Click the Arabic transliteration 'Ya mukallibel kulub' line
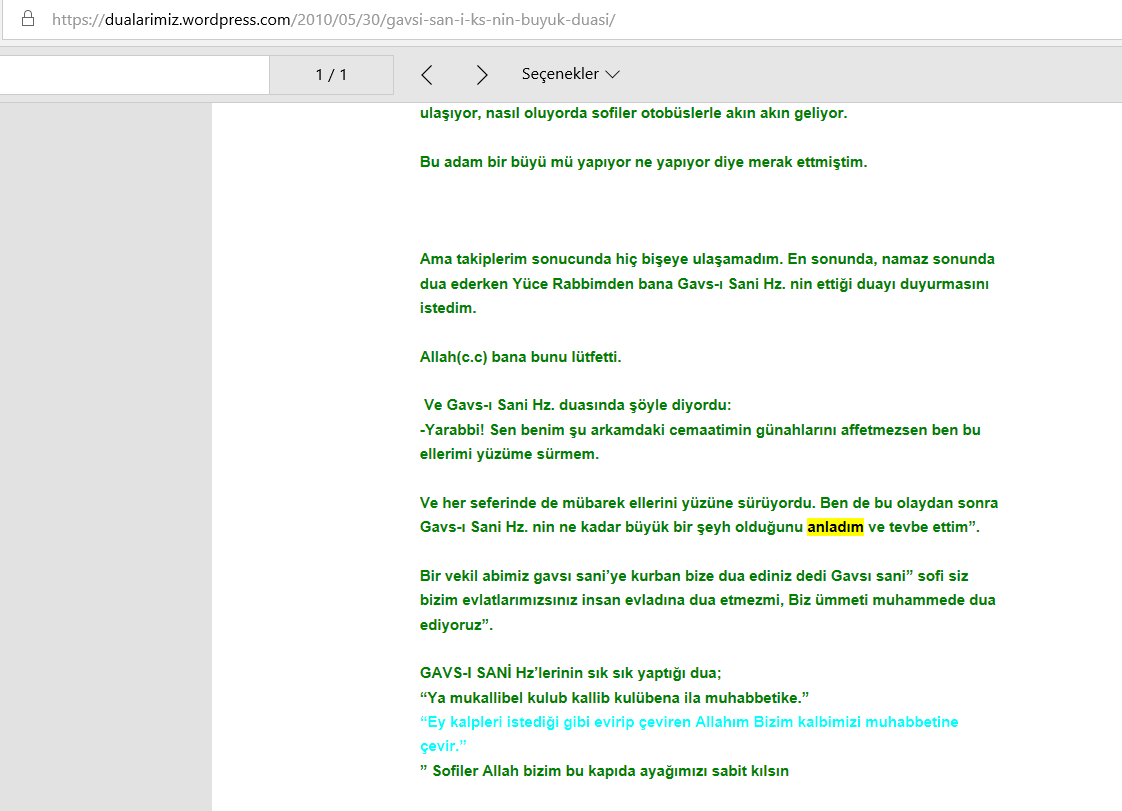 click(x=615, y=697)
